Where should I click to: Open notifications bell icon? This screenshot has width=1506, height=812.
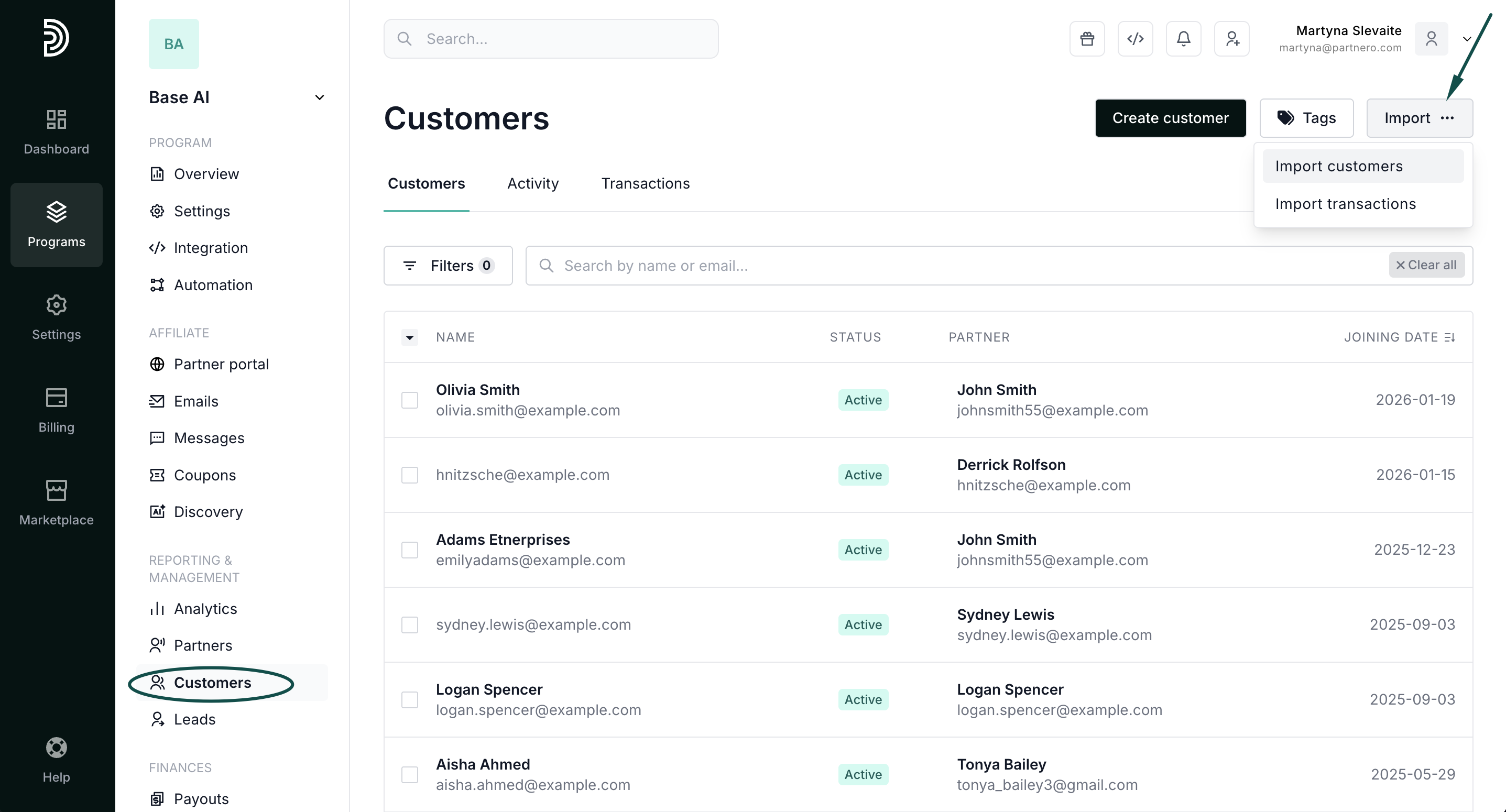point(1183,39)
